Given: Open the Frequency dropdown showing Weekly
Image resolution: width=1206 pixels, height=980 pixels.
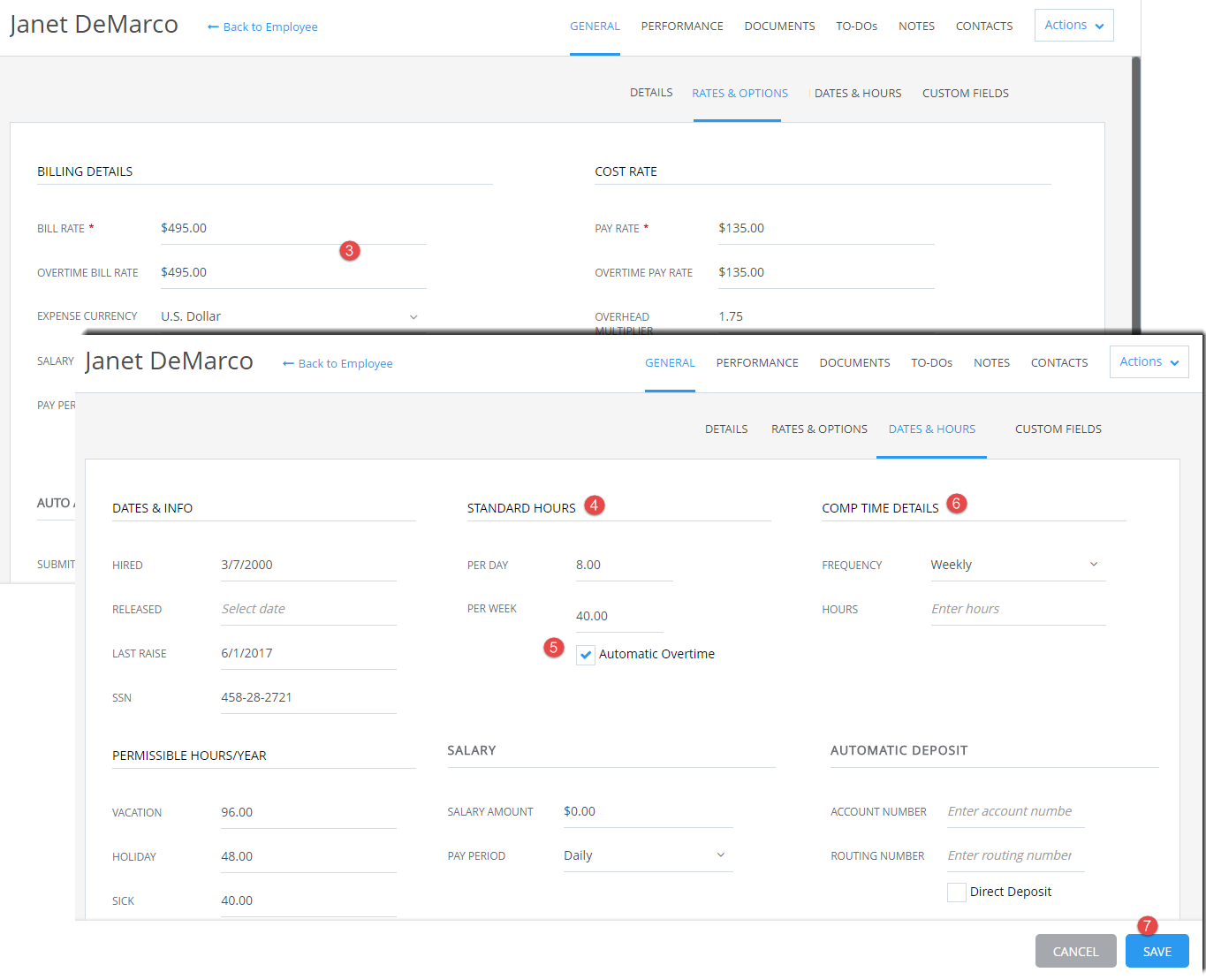Looking at the screenshot, I should [x=1018, y=565].
